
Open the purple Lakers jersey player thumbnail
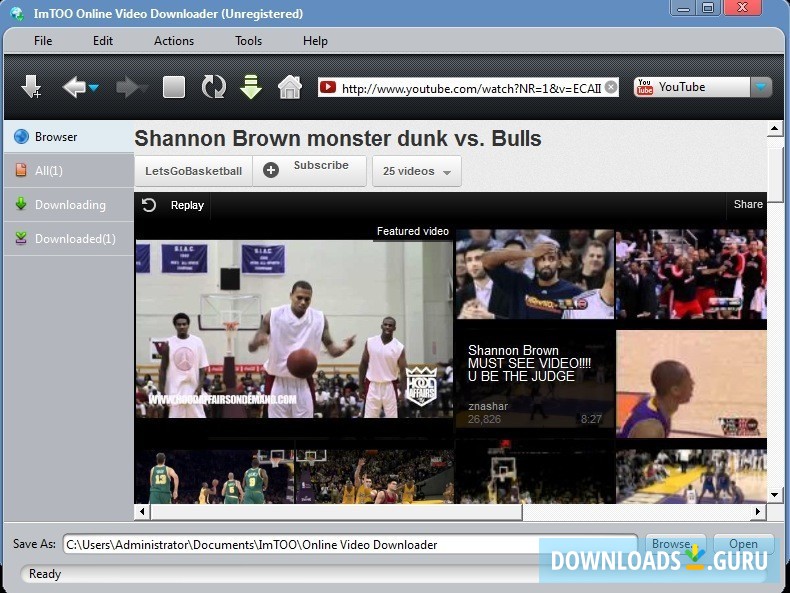click(691, 384)
